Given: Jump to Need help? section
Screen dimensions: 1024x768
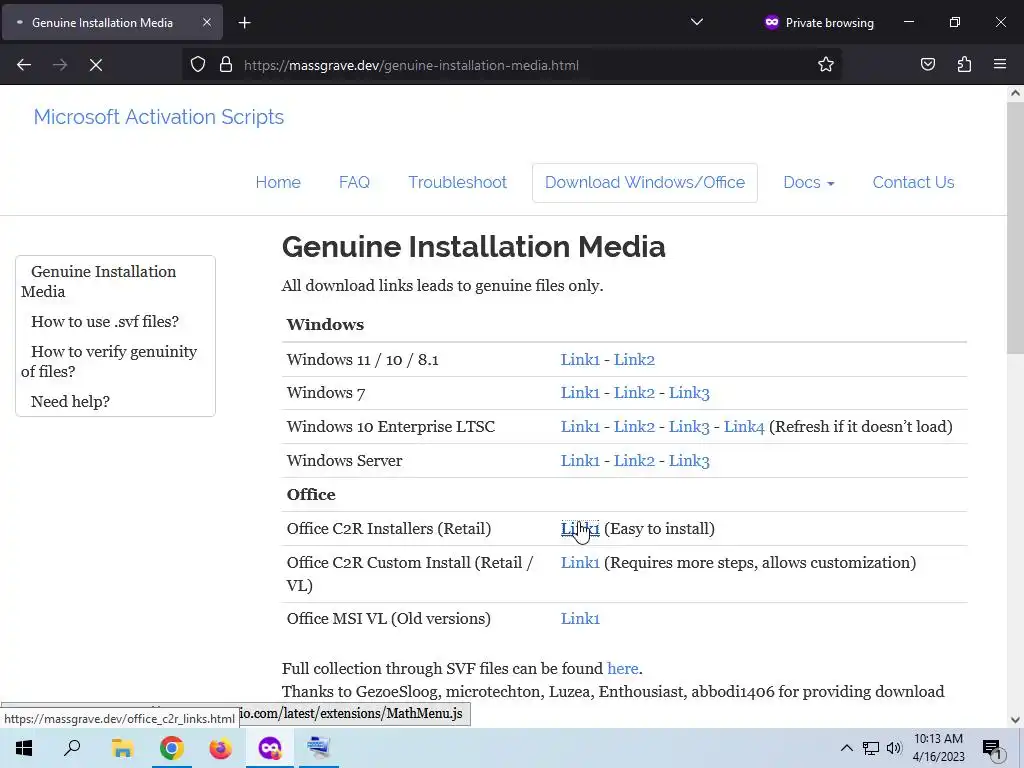Looking at the screenshot, I should point(71,401).
